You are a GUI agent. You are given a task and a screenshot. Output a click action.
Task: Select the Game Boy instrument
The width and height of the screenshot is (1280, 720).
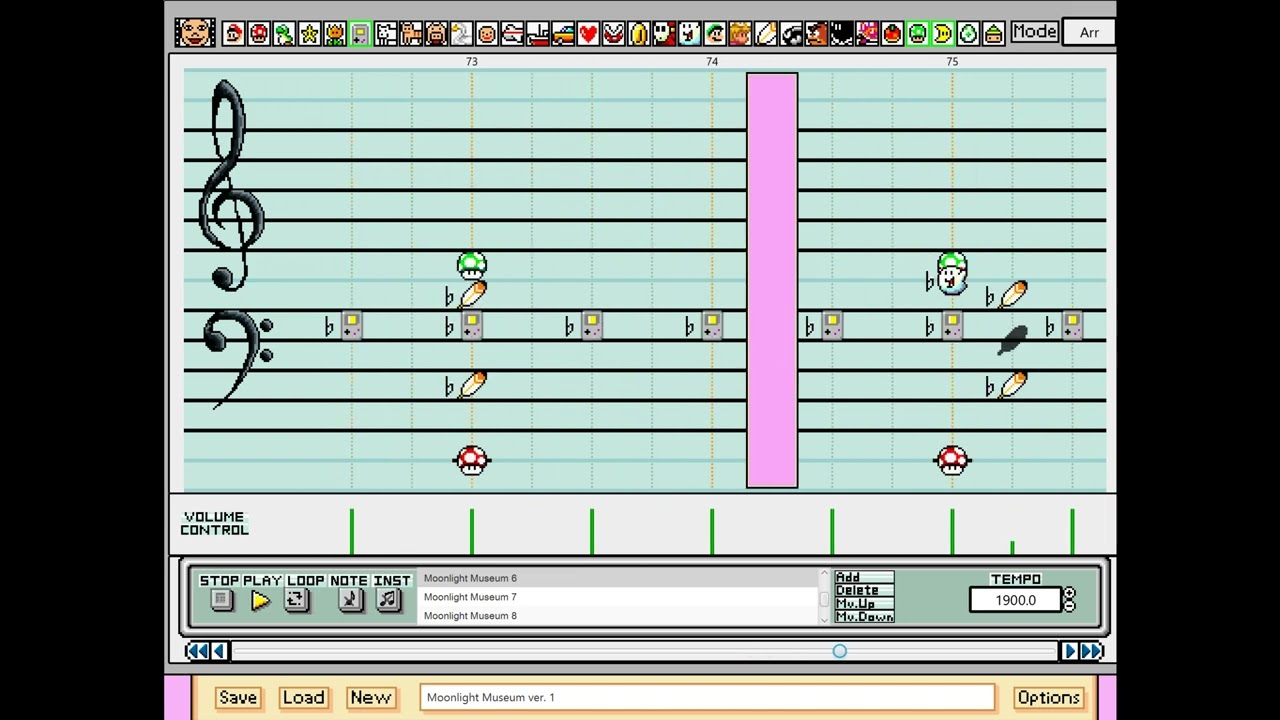click(x=360, y=34)
